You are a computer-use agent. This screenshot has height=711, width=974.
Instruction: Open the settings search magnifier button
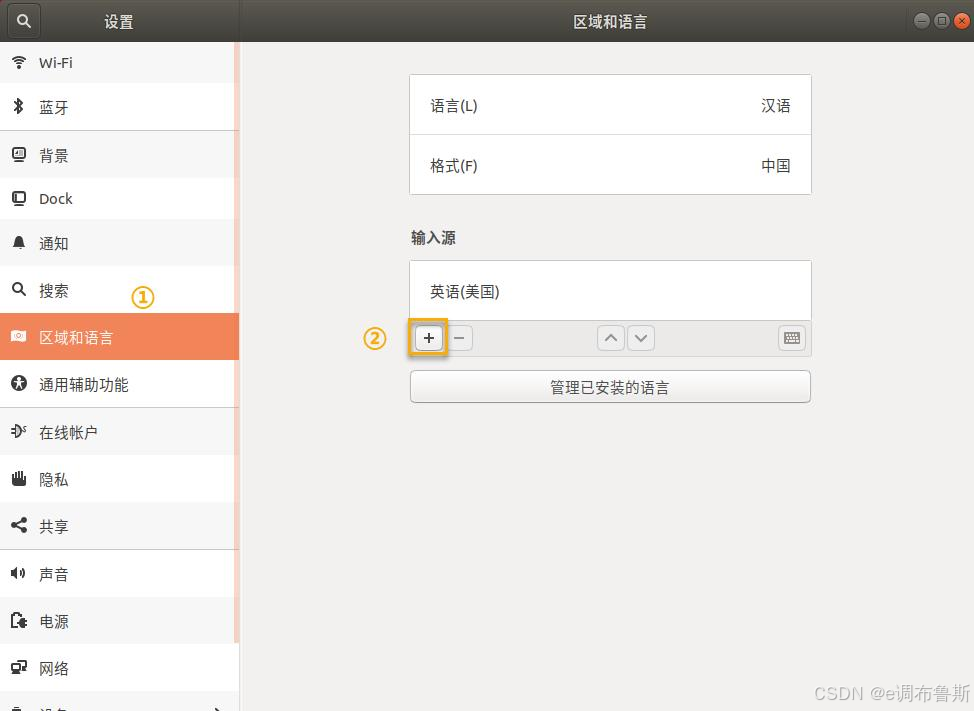(24, 21)
